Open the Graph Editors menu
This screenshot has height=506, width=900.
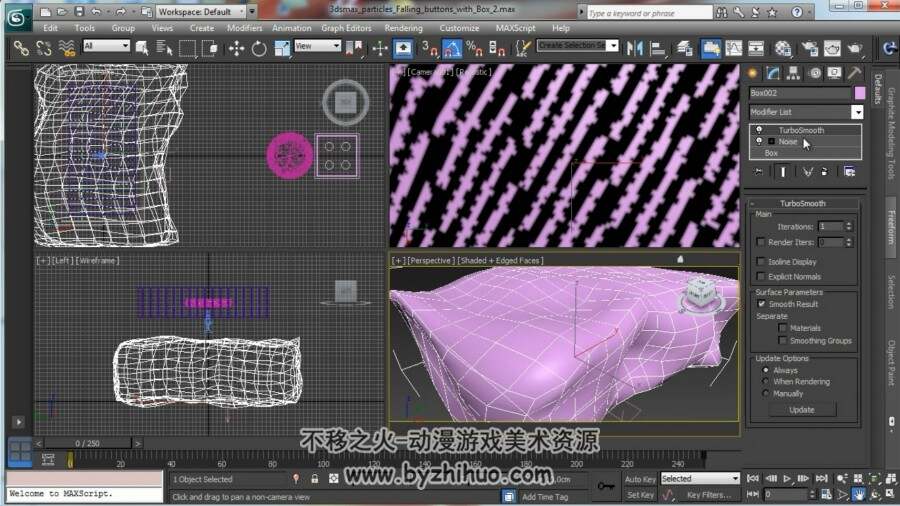(346, 28)
